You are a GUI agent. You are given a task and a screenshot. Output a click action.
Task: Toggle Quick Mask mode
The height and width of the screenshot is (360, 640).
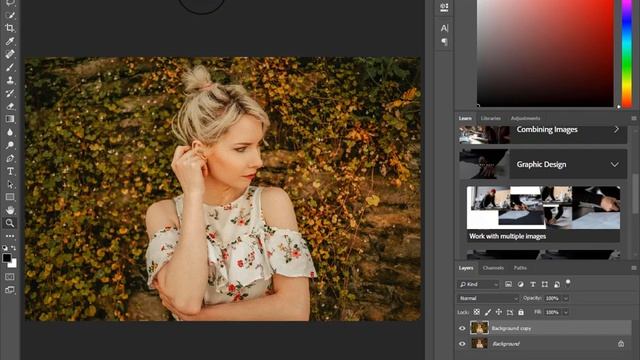coord(10,277)
